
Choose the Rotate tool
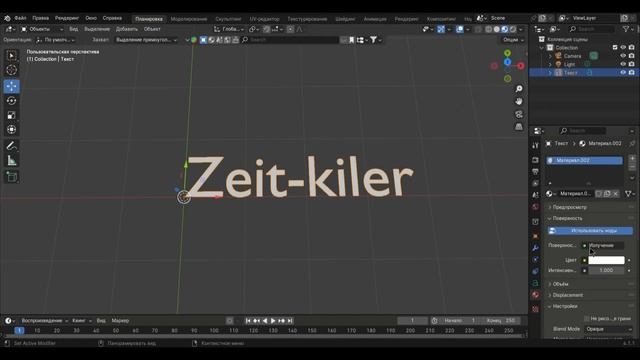pyautogui.click(x=11, y=100)
